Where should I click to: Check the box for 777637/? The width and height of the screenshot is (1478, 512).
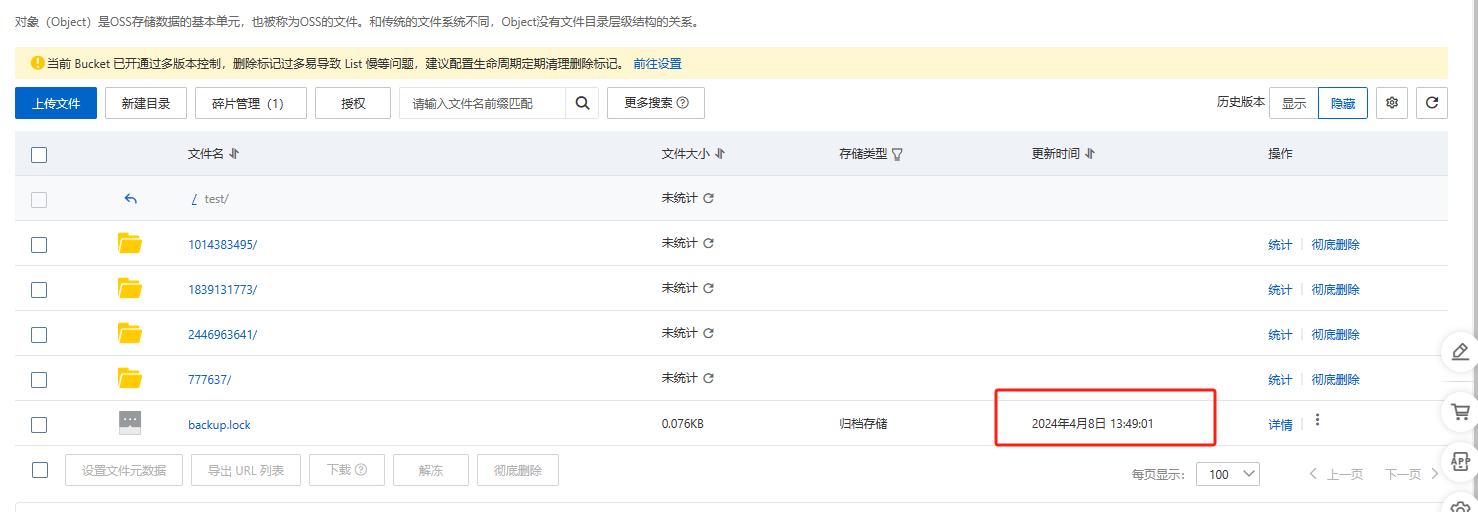click(x=39, y=380)
